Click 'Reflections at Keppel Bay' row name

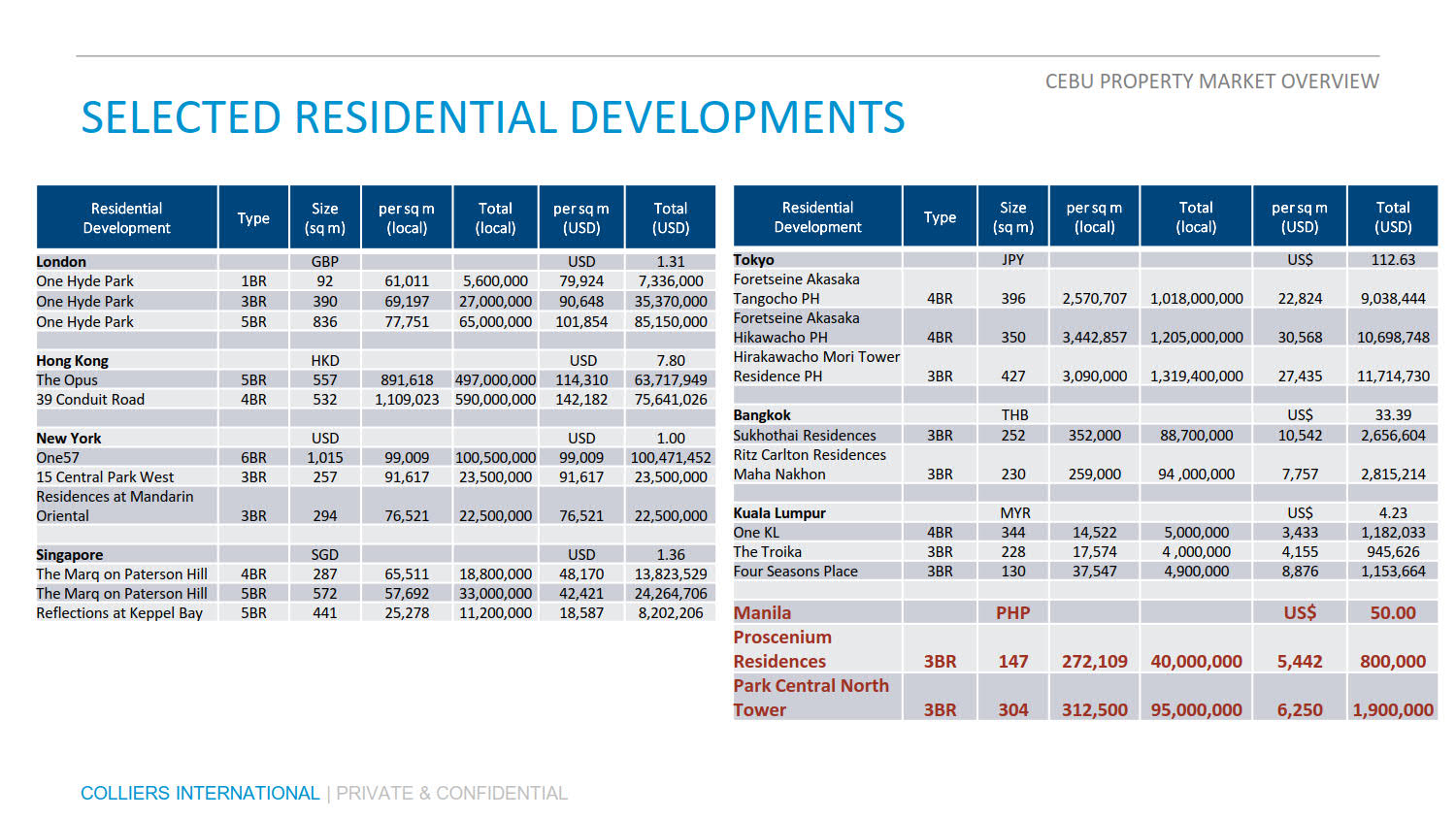pyautogui.click(x=119, y=613)
